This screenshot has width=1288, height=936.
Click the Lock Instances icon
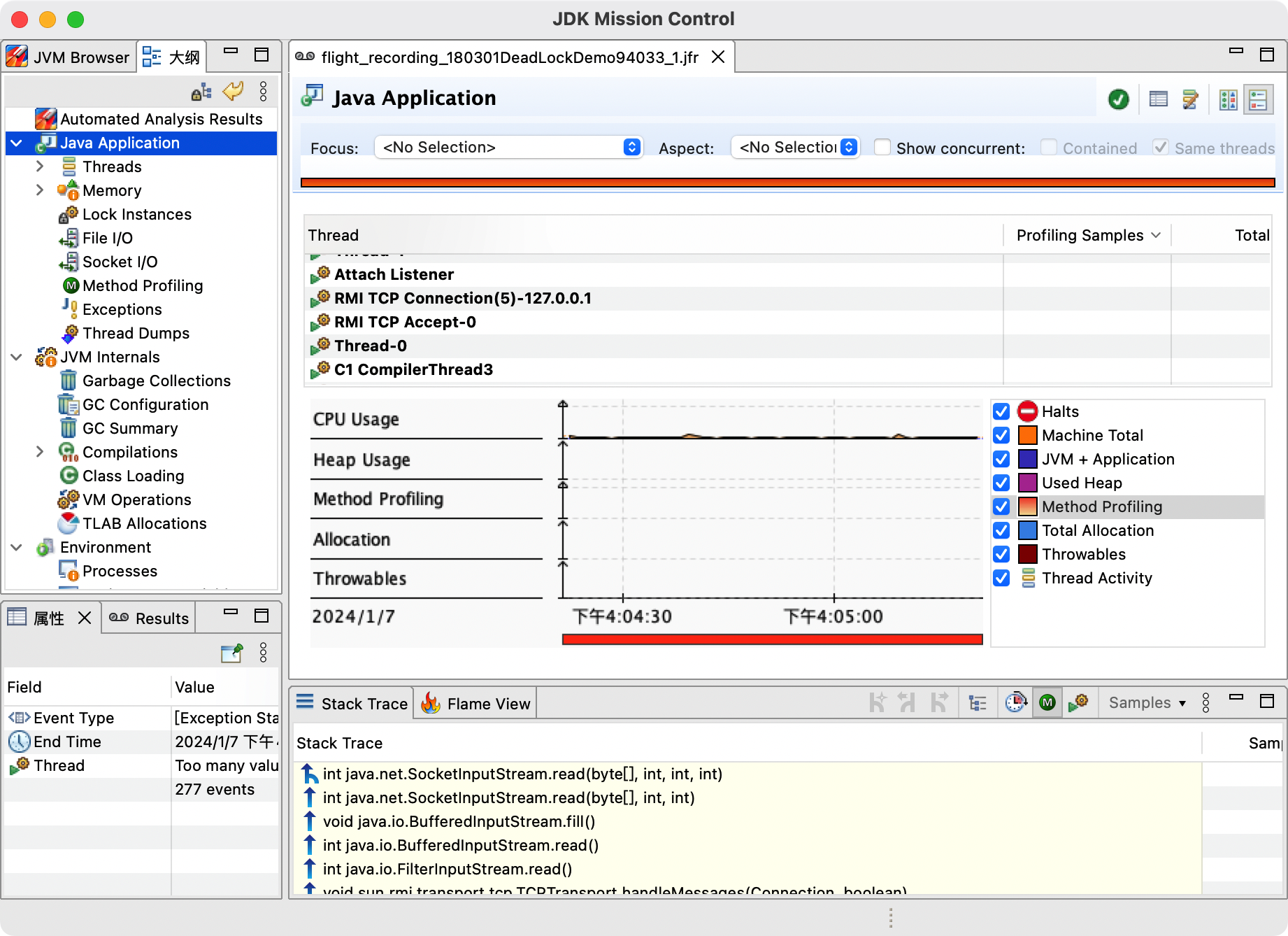[x=69, y=214]
